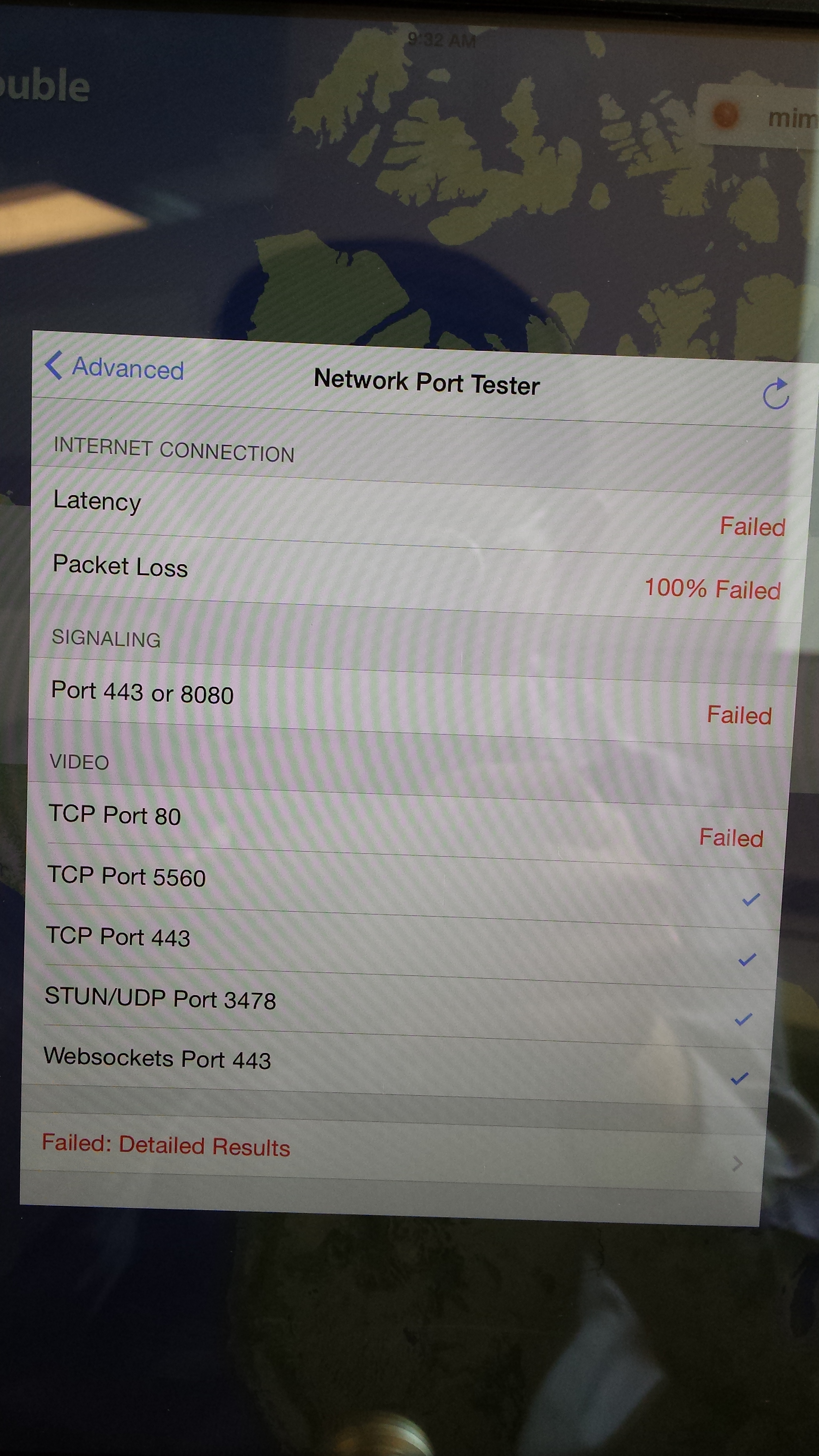This screenshot has width=819, height=1456.
Task: Tap the Network Port Tester title
Action: tap(427, 382)
